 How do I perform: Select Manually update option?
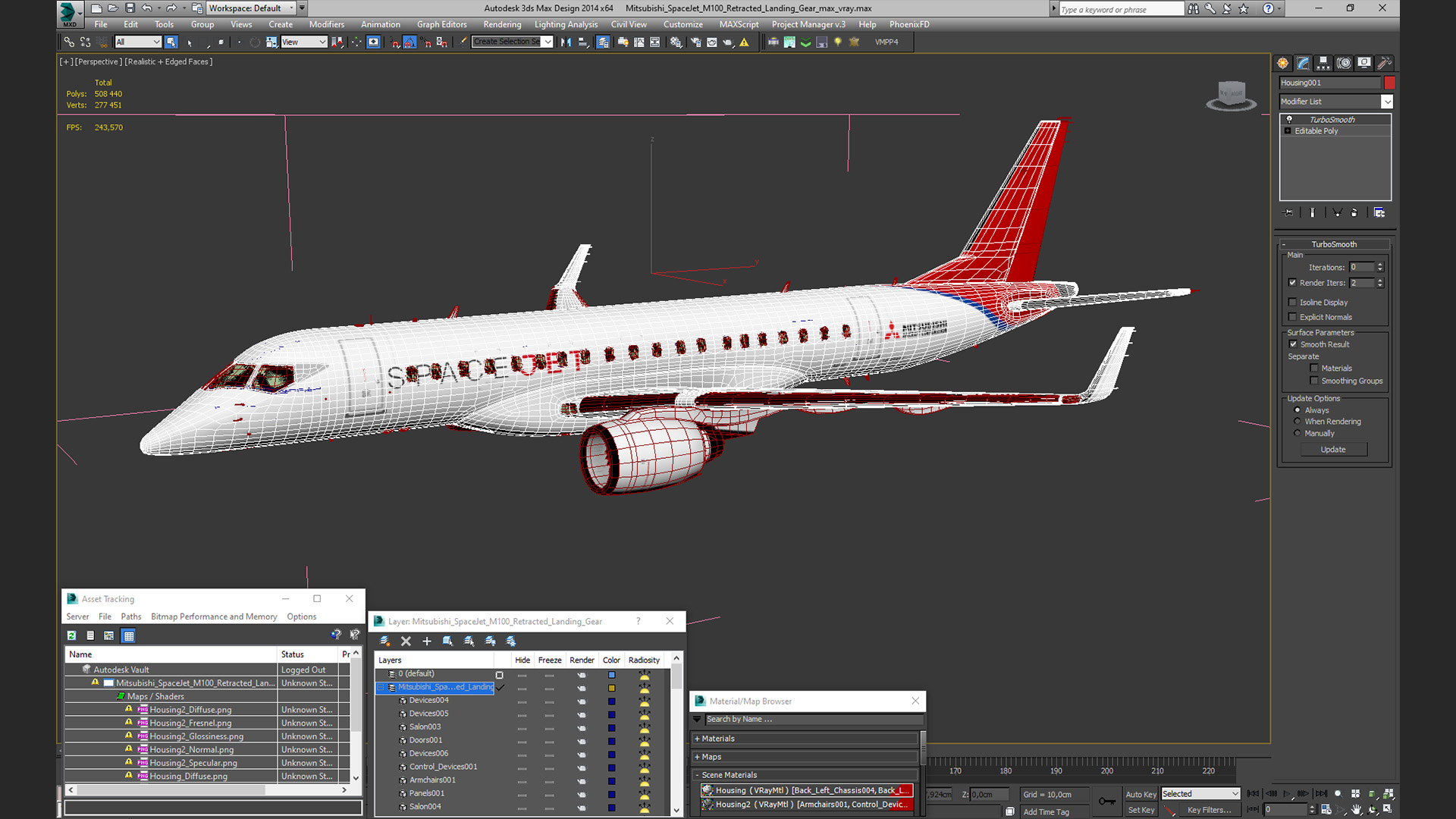click(x=1297, y=434)
